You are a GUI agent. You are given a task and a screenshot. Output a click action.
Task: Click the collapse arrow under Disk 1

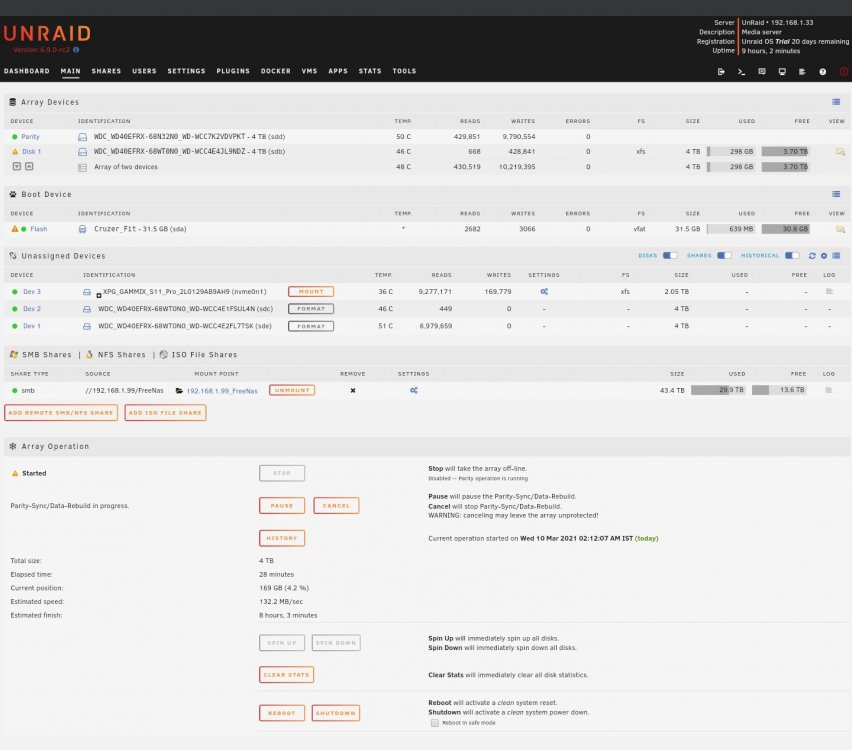point(17,166)
